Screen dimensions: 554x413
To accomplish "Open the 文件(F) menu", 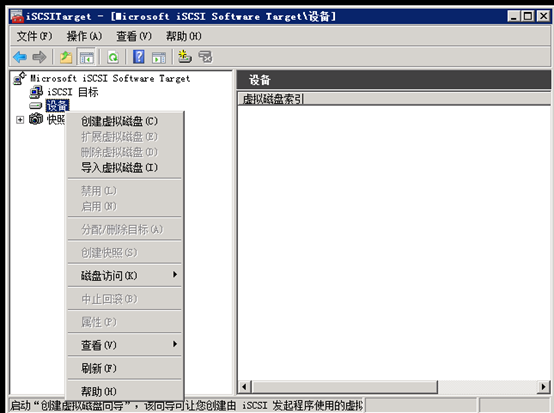I will pos(35,36).
